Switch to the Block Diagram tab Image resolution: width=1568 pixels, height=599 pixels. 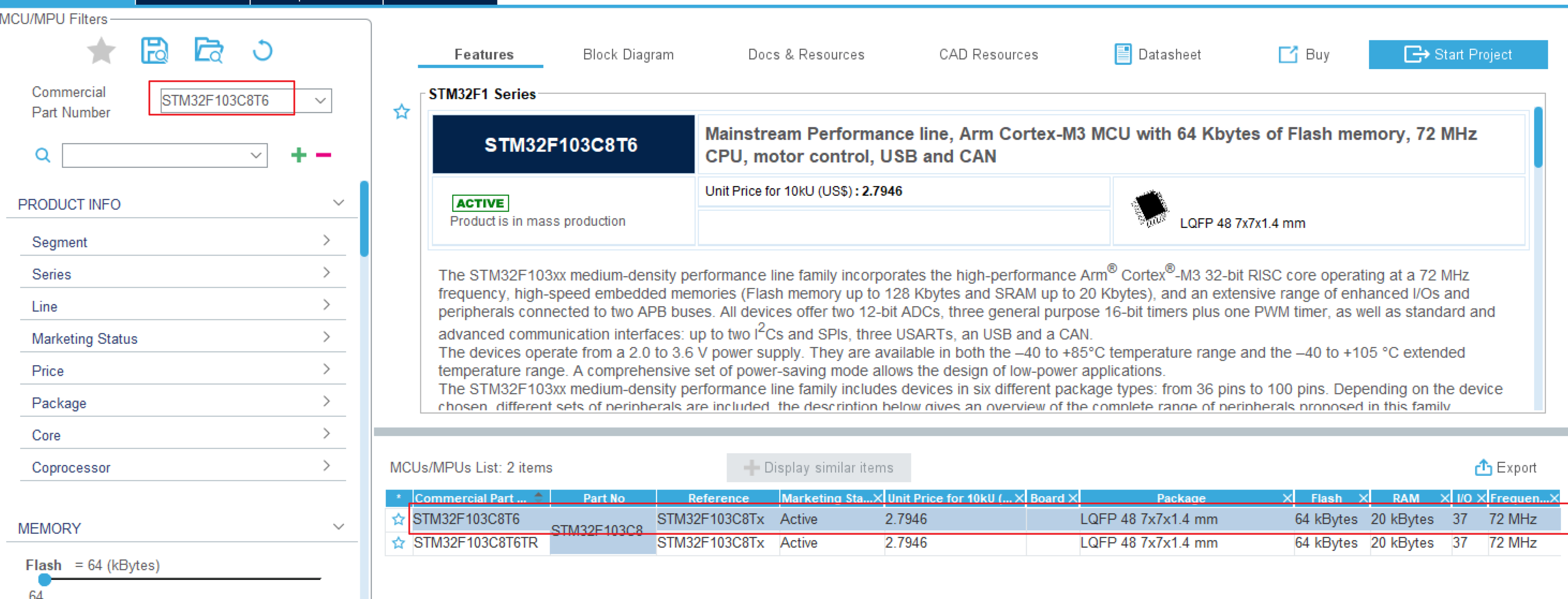tap(627, 55)
